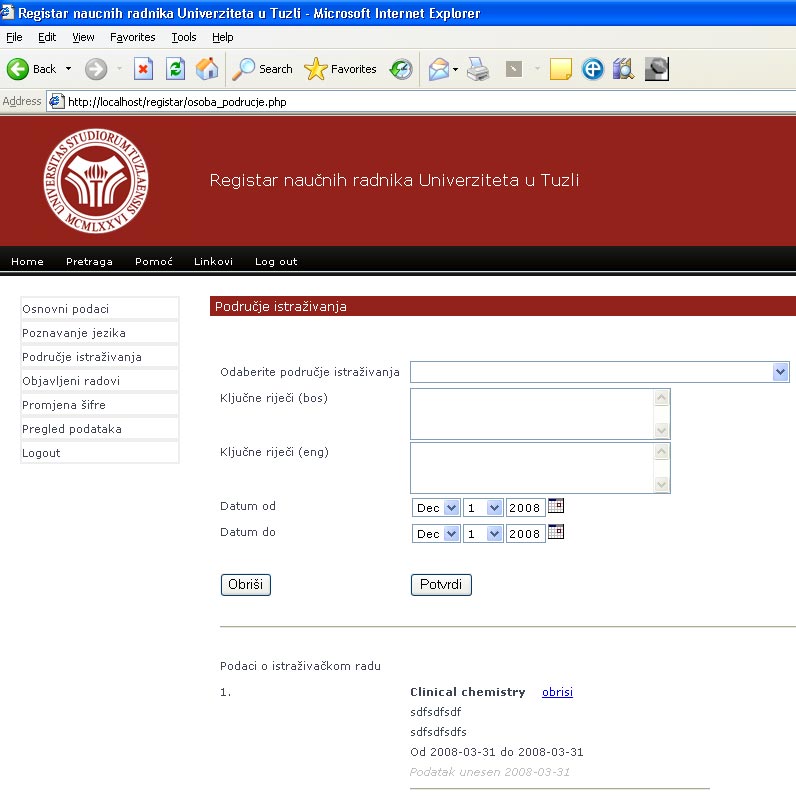
Task: Click the Stop page loading icon
Action: coord(143,69)
